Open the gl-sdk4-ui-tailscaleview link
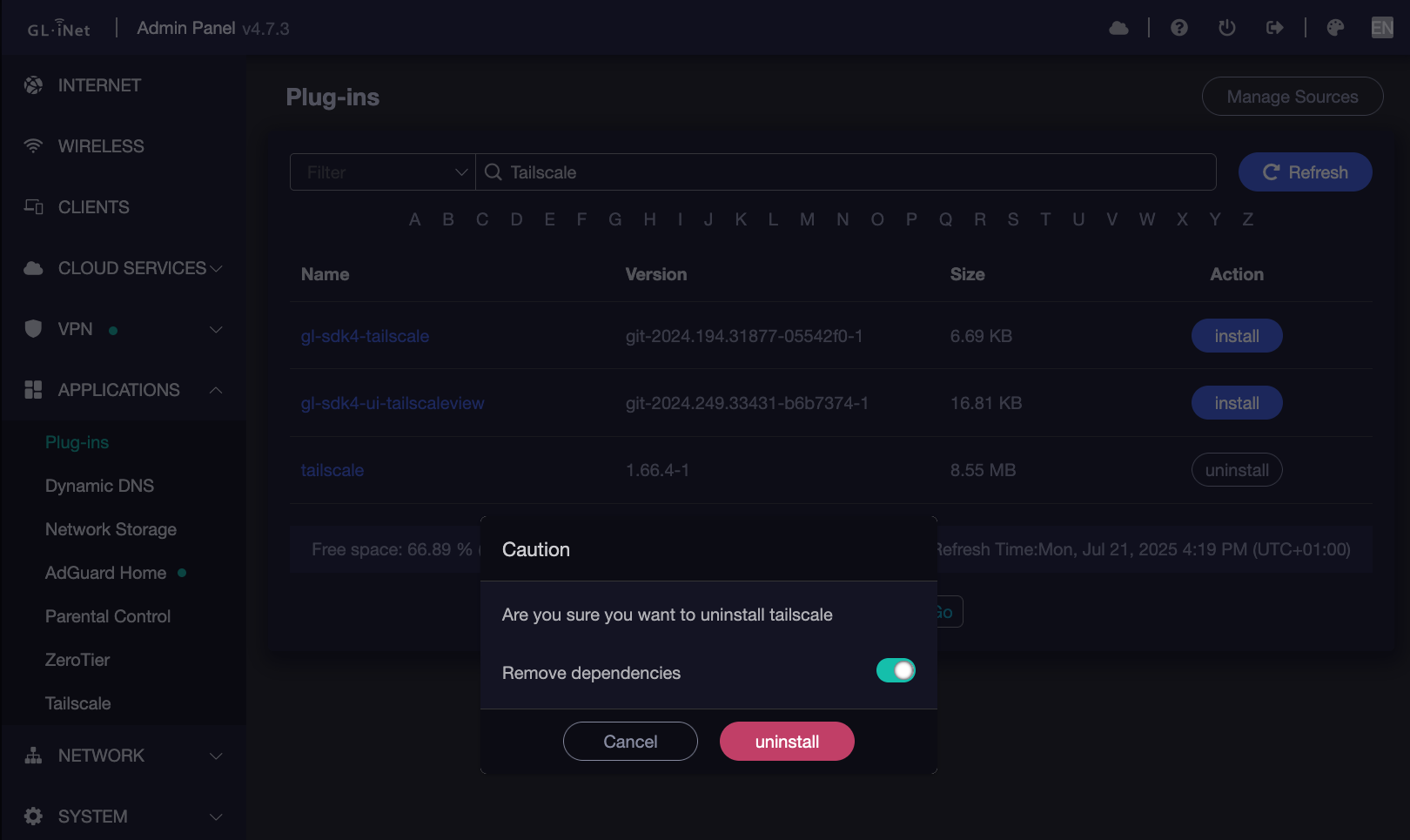The height and width of the screenshot is (840, 1410). coord(392,403)
